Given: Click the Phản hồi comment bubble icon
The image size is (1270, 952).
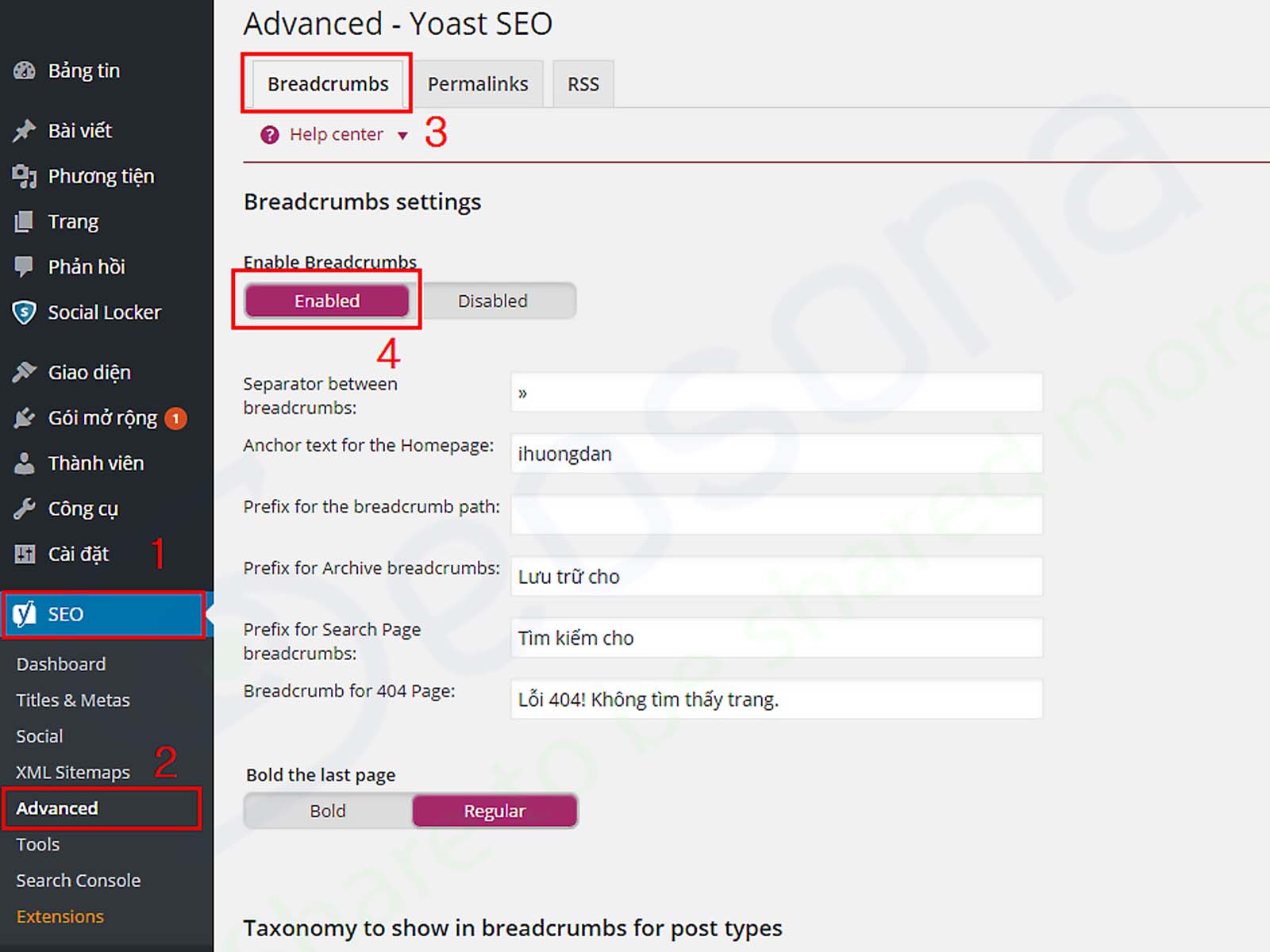Looking at the screenshot, I should [x=25, y=267].
